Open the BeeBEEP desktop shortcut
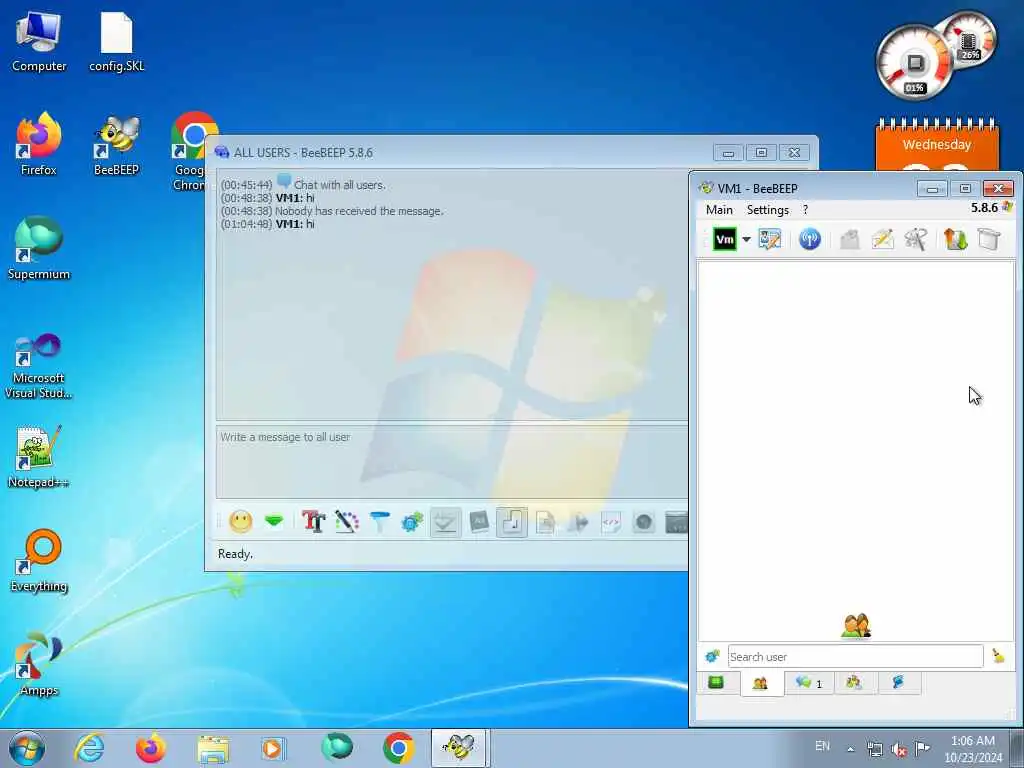This screenshot has width=1024, height=768. [116, 146]
